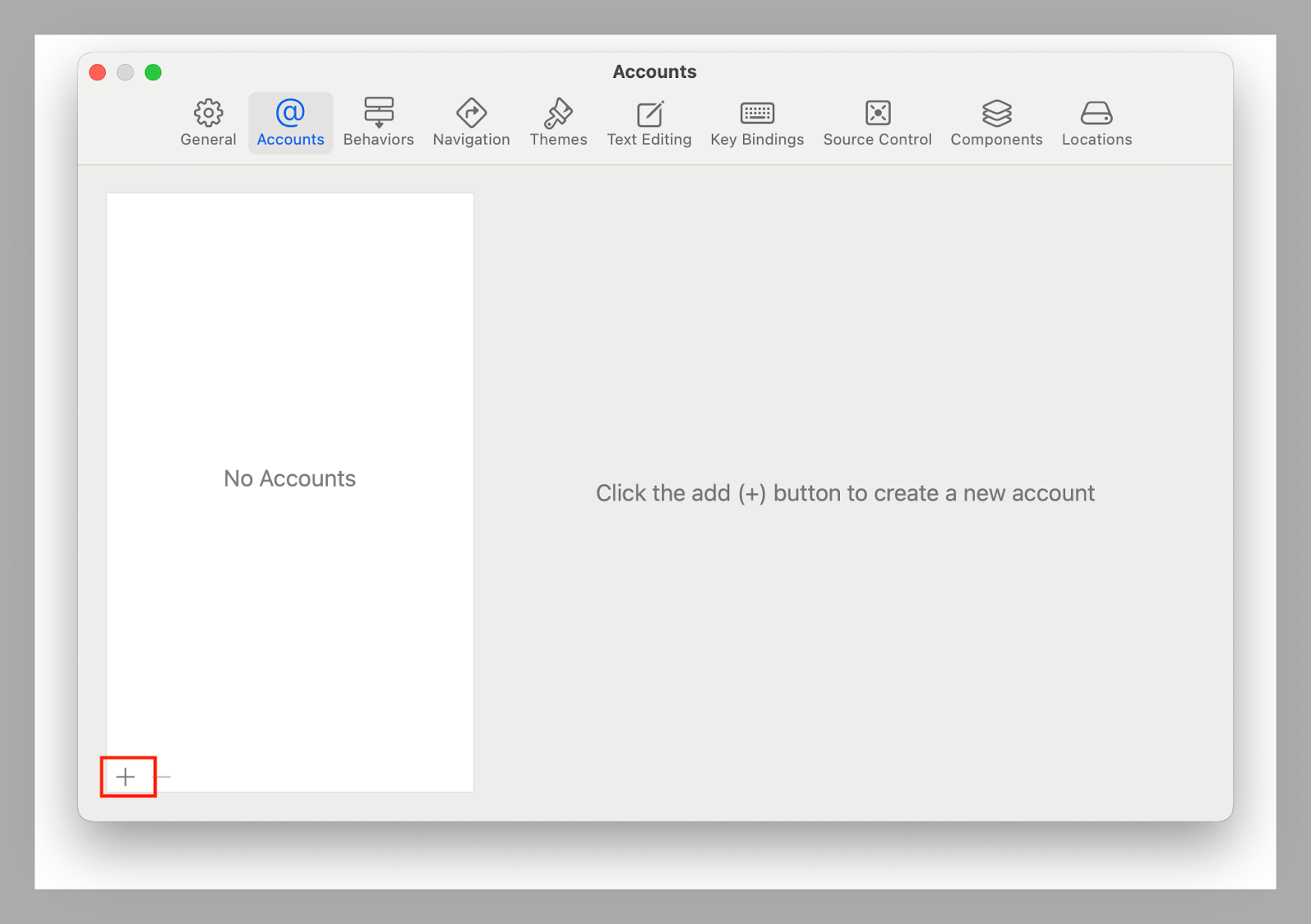Open the Components stack icon
This screenshot has height=924, width=1311.
point(996,113)
